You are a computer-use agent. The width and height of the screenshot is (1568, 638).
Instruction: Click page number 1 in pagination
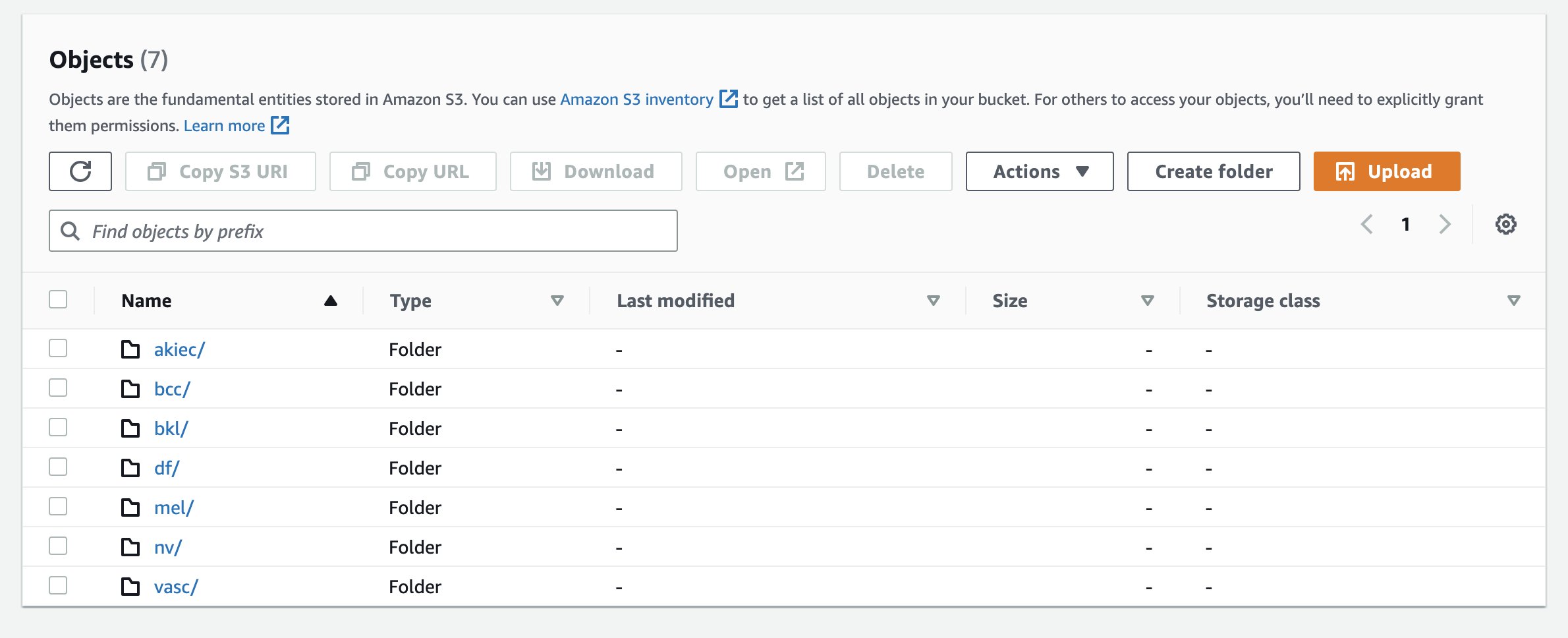1405,224
